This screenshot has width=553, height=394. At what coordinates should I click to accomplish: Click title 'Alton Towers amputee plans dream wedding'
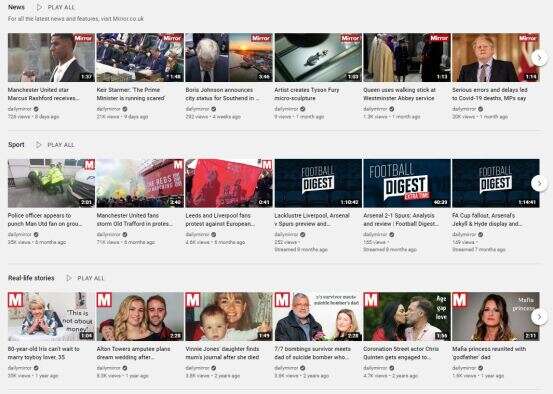pyautogui.click(x=133, y=353)
